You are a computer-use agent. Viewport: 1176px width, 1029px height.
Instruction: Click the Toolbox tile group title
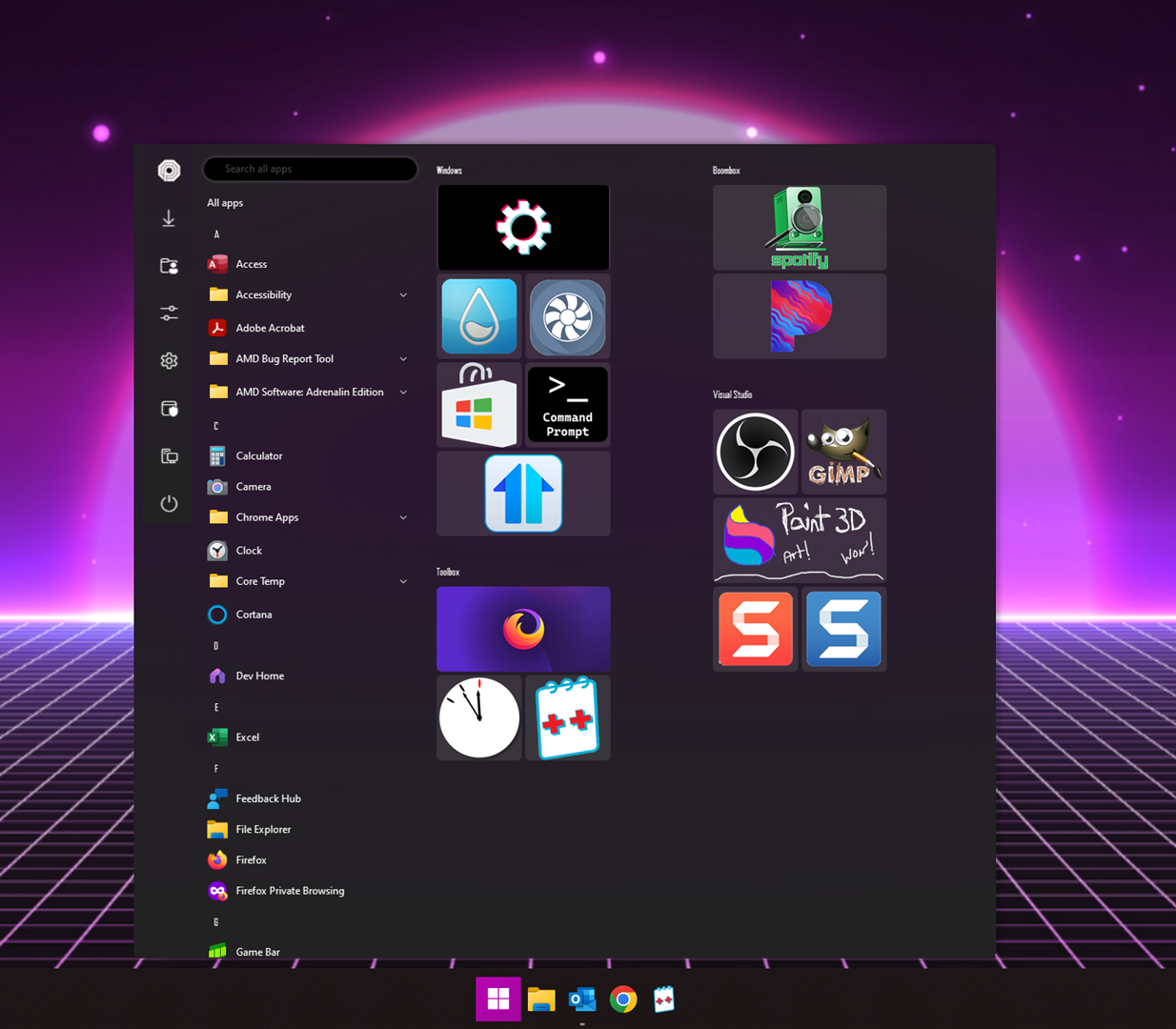[448, 572]
